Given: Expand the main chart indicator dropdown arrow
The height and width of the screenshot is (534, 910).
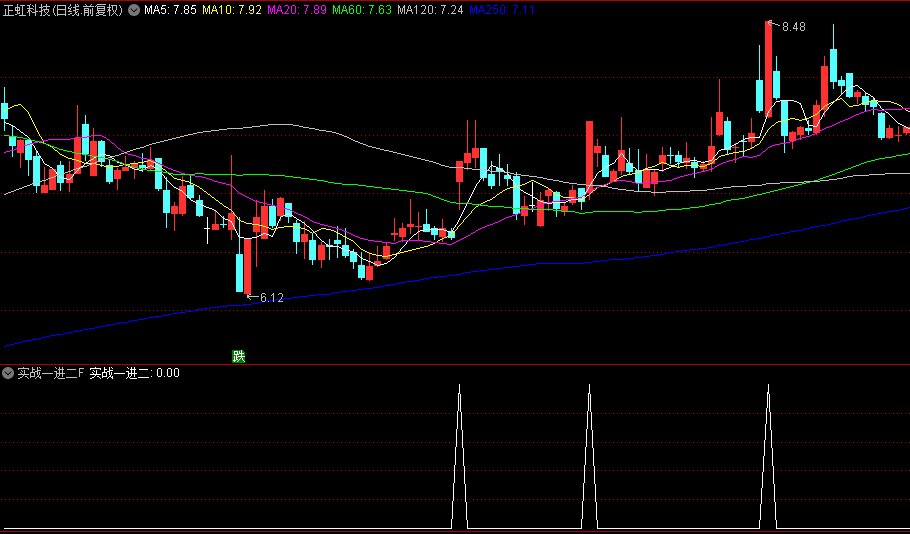Looking at the screenshot, I should [134, 10].
